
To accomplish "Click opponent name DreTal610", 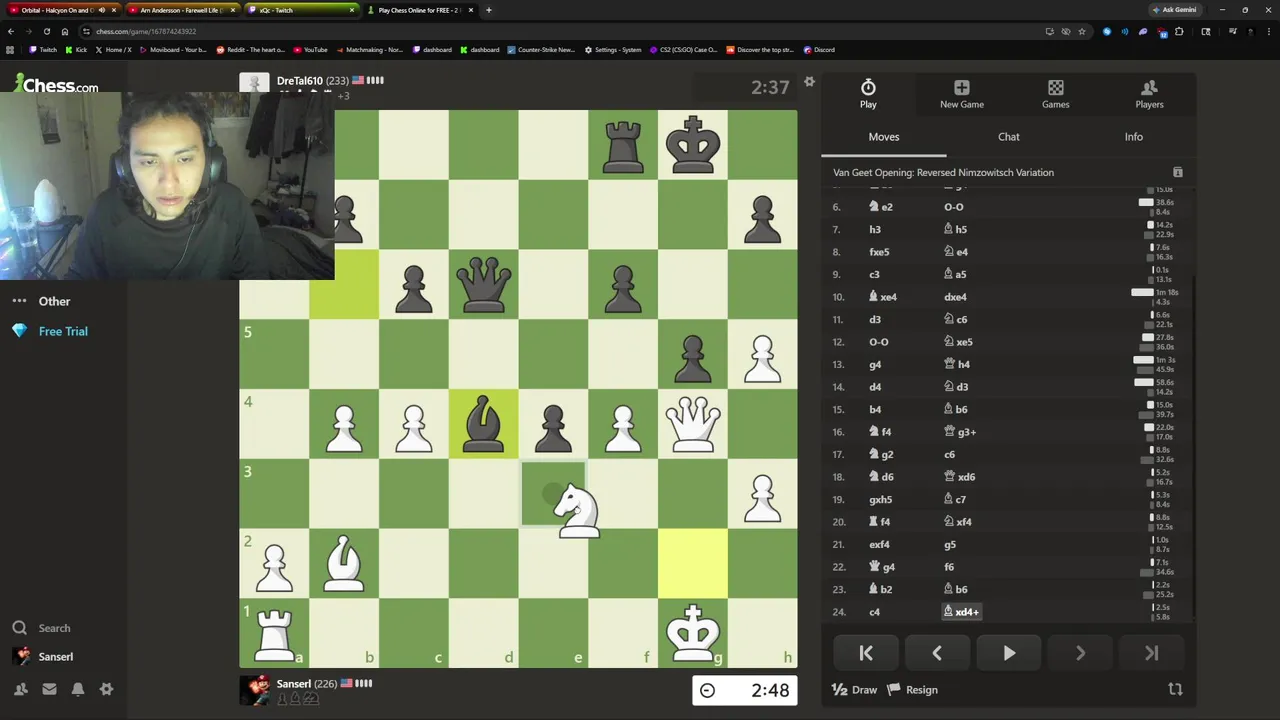I will tap(299, 81).
